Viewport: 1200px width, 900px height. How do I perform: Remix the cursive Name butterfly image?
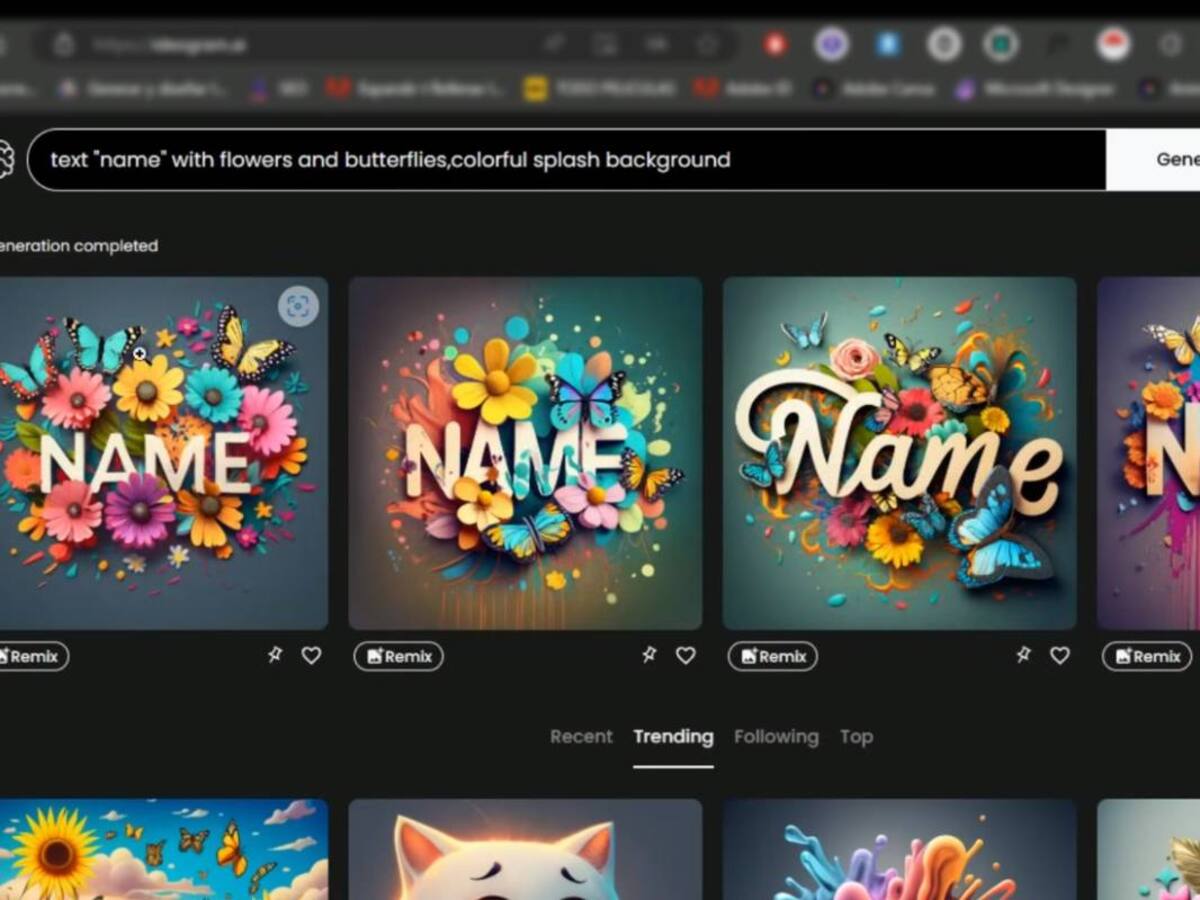coord(772,656)
